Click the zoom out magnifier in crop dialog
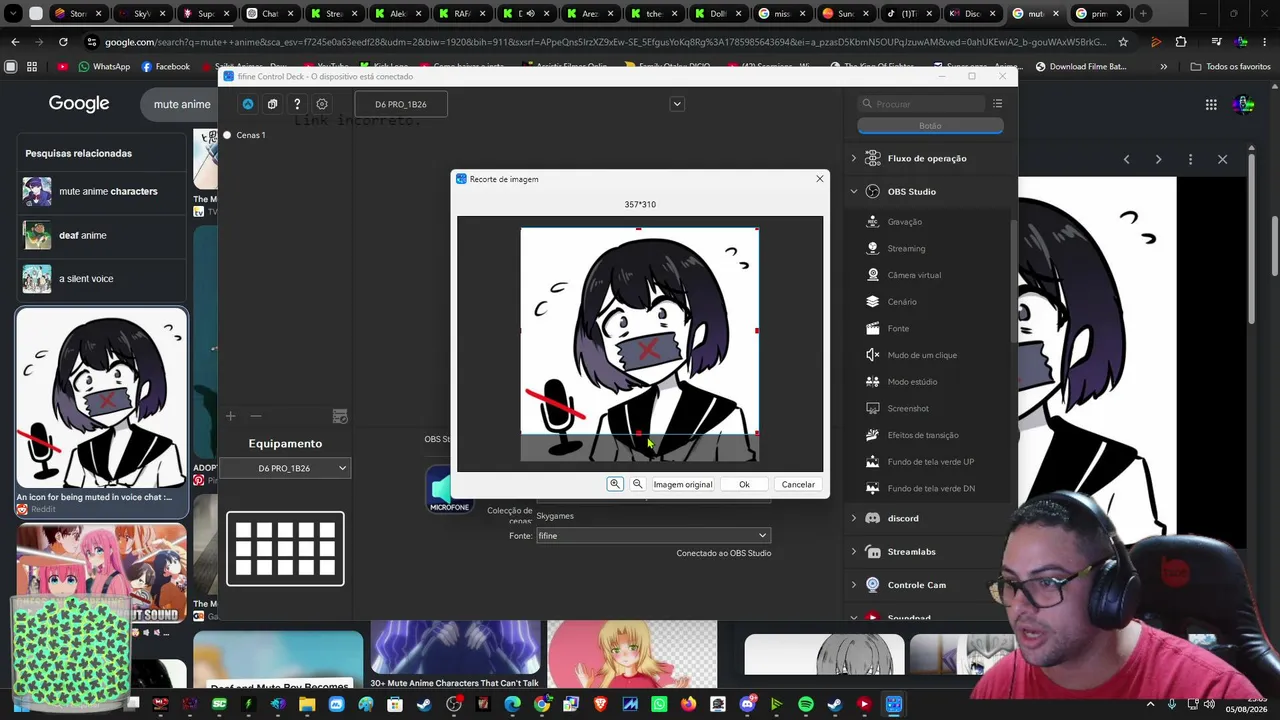Image resolution: width=1280 pixels, height=720 pixels. (637, 484)
